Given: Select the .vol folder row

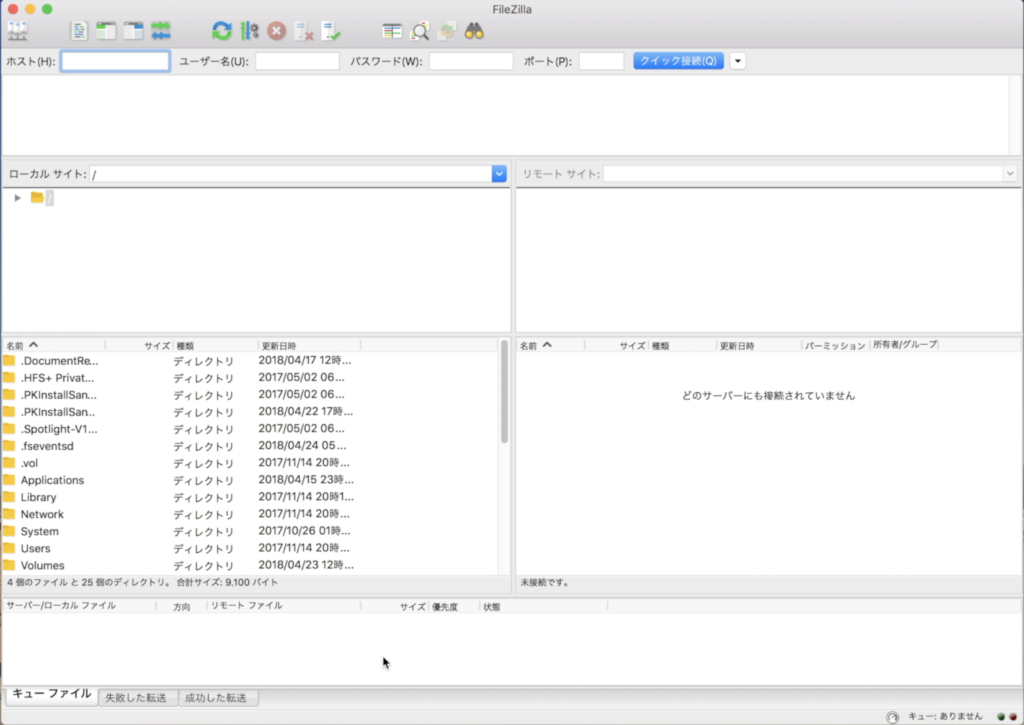Looking at the screenshot, I should point(249,463).
